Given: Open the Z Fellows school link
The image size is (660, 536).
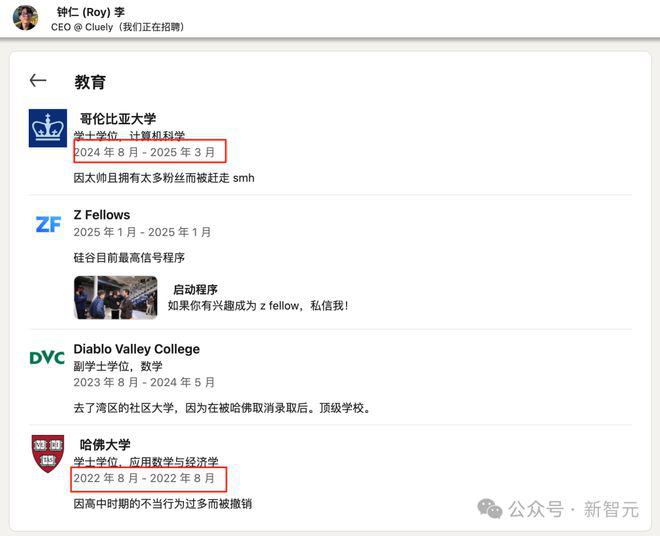Looking at the screenshot, I should coord(102,215).
